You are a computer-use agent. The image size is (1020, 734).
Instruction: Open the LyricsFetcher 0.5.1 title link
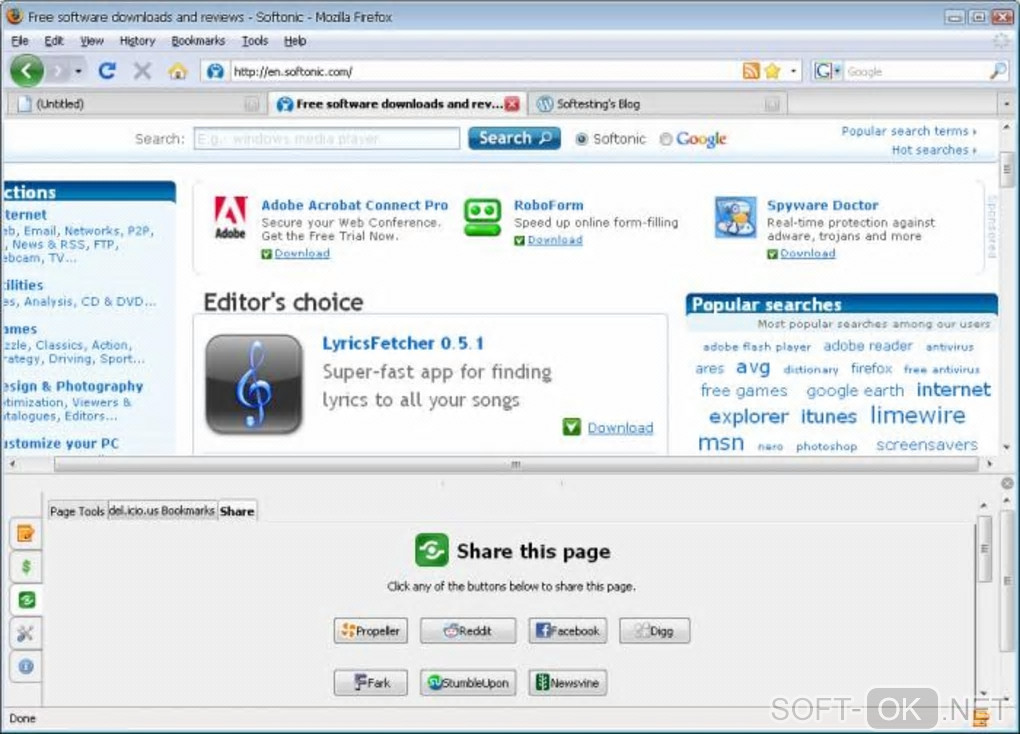click(x=403, y=343)
